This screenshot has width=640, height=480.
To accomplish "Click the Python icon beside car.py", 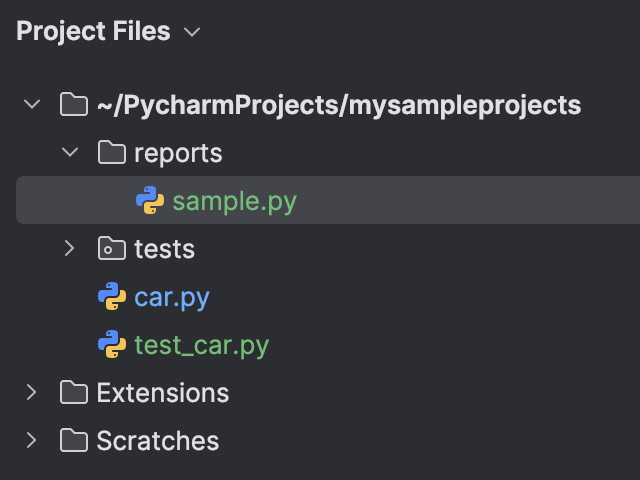I will pos(111,297).
